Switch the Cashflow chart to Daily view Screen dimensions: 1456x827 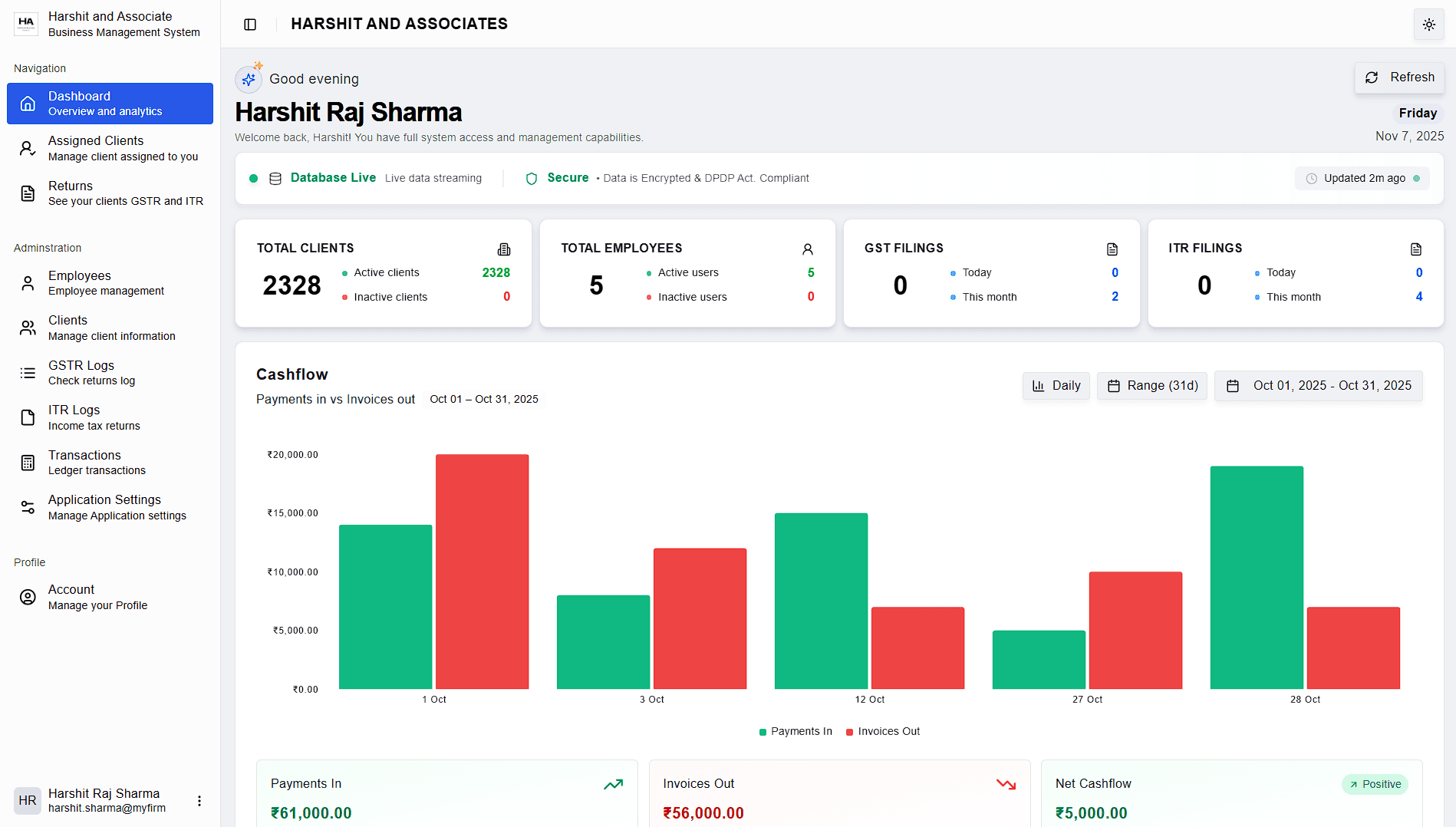pyautogui.click(x=1056, y=386)
